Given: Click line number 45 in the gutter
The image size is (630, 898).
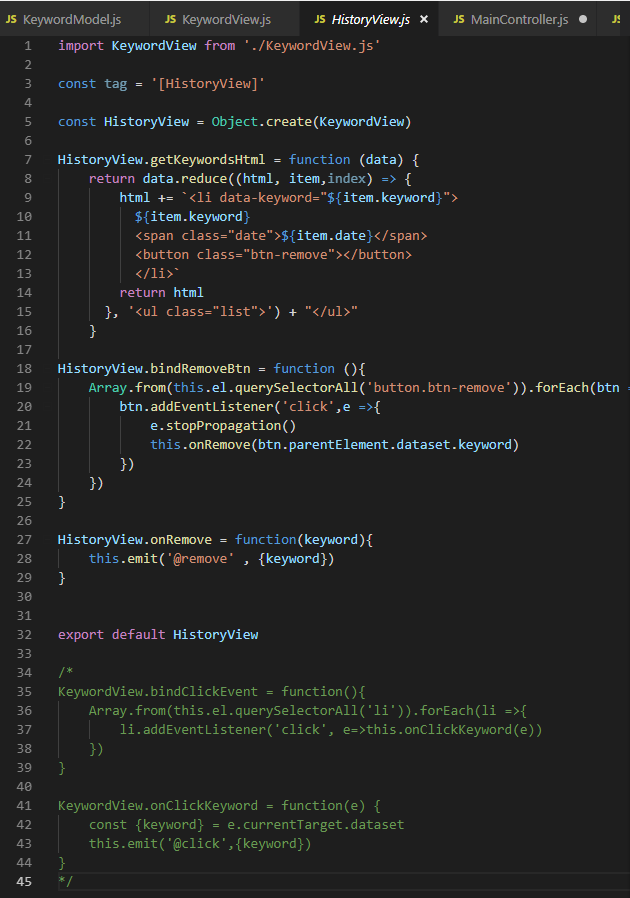Looking at the screenshot, I should (x=24, y=881).
